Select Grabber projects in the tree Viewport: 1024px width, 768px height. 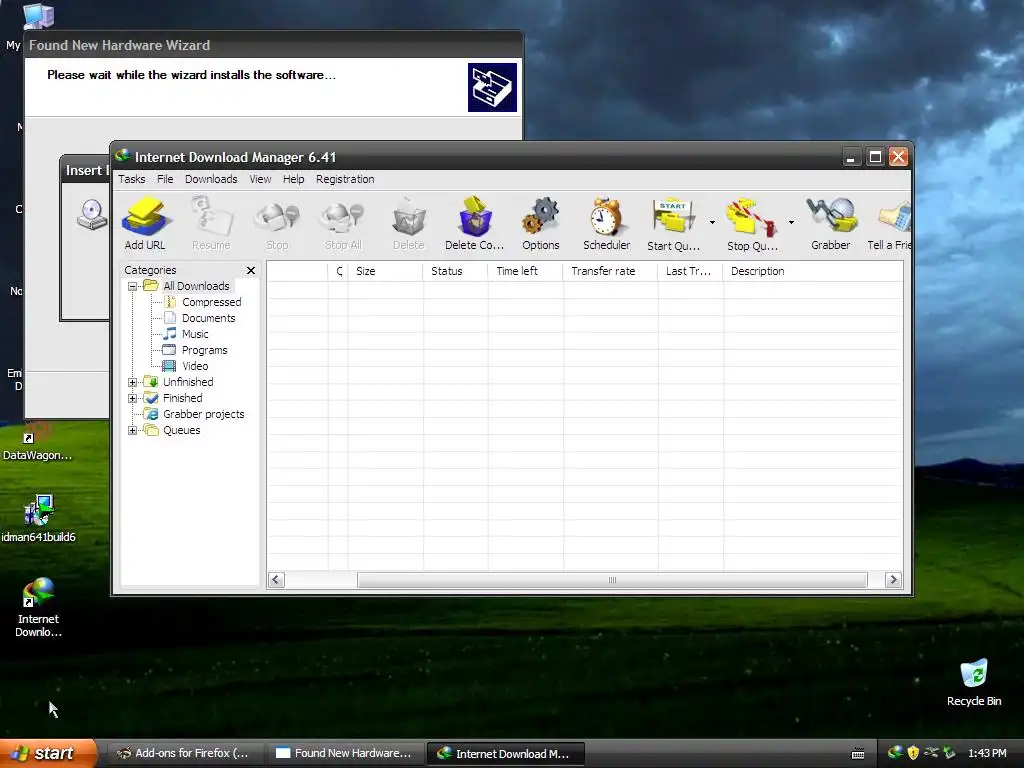(x=203, y=414)
